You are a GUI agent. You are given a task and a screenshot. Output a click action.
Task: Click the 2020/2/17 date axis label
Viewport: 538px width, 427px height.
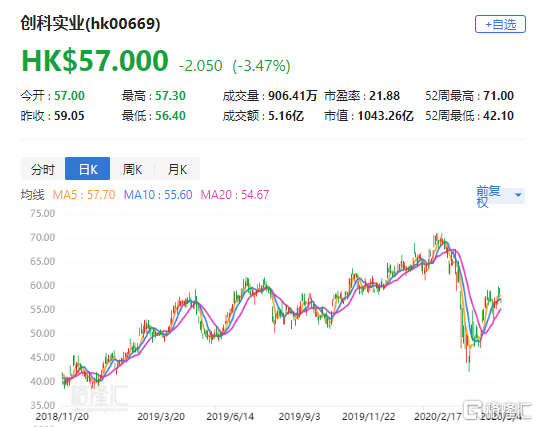pos(438,416)
